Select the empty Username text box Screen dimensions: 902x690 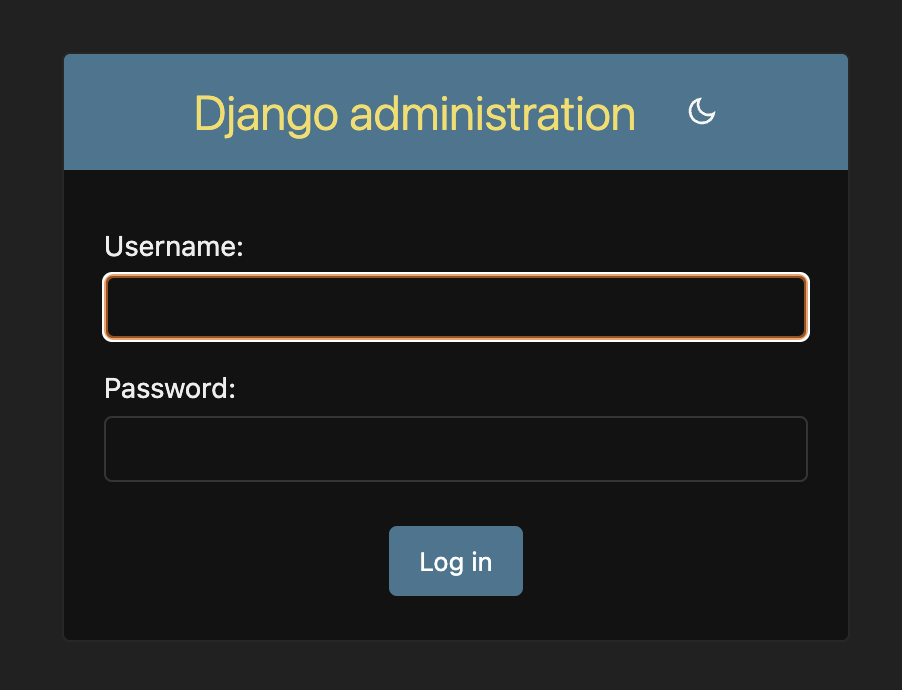[455, 307]
